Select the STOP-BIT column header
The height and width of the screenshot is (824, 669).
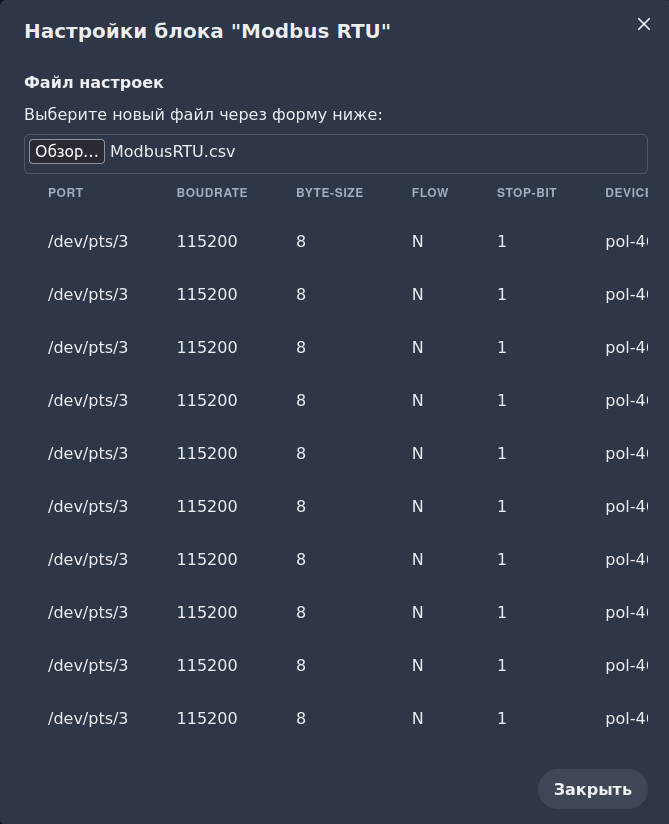pos(527,193)
